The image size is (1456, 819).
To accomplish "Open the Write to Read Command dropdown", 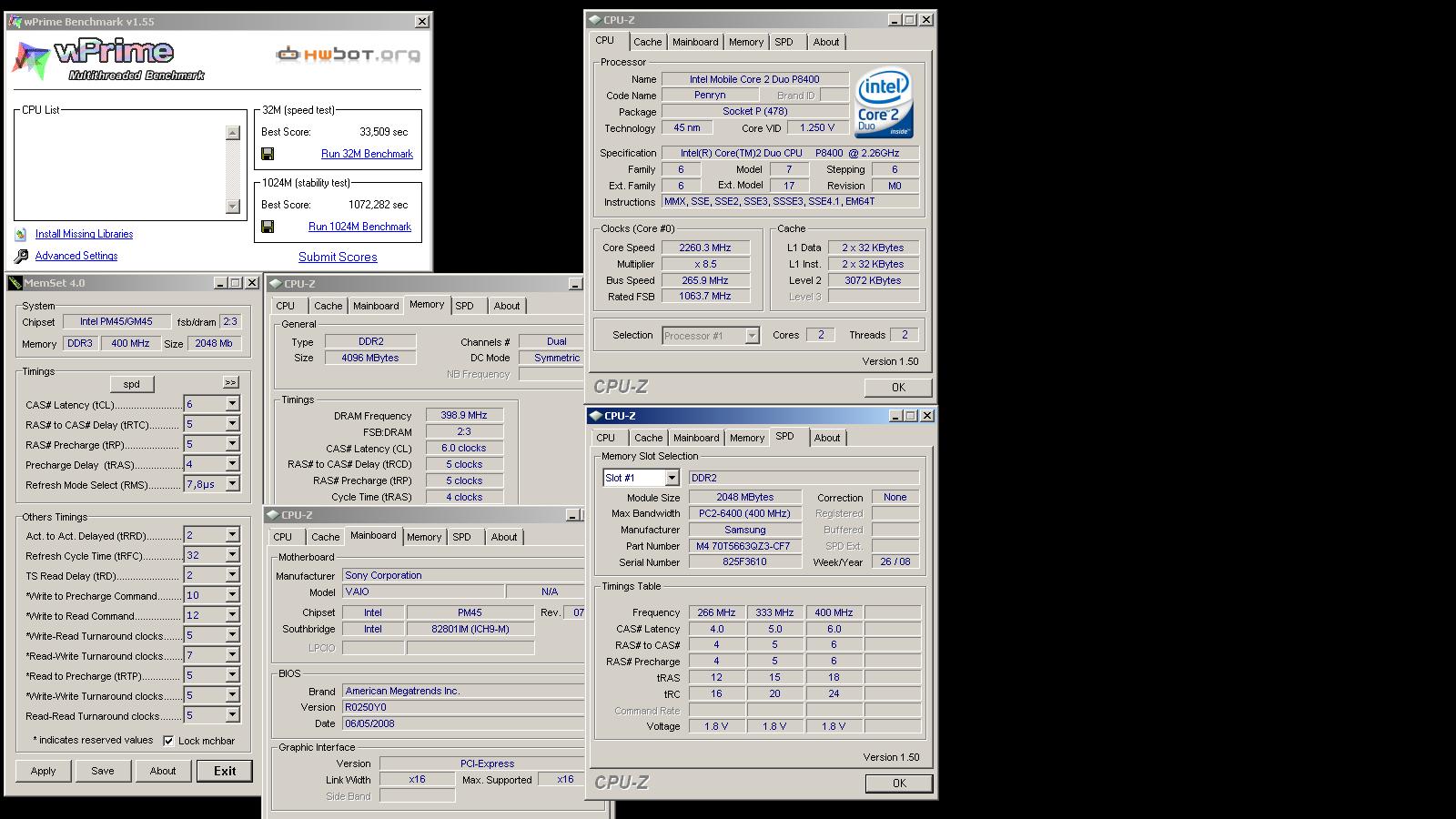I will click(x=232, y=615).
